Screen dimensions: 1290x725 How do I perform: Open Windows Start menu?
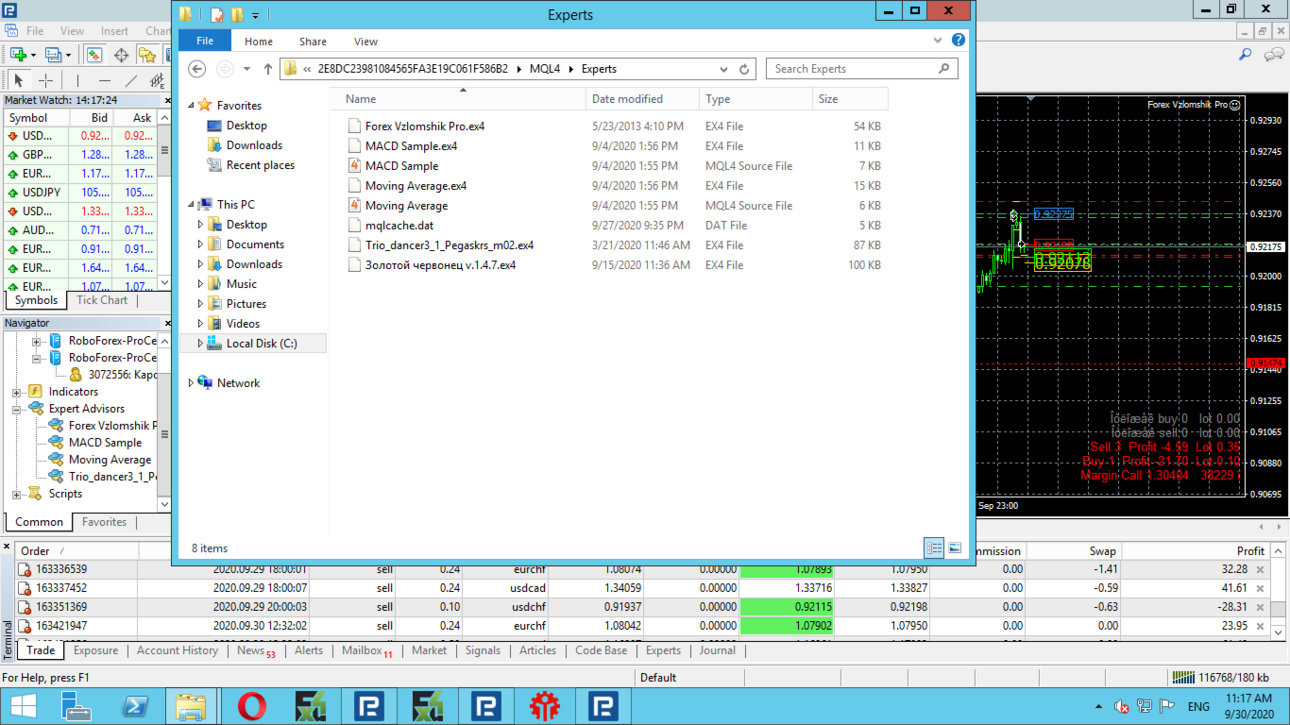coord(22,706)
